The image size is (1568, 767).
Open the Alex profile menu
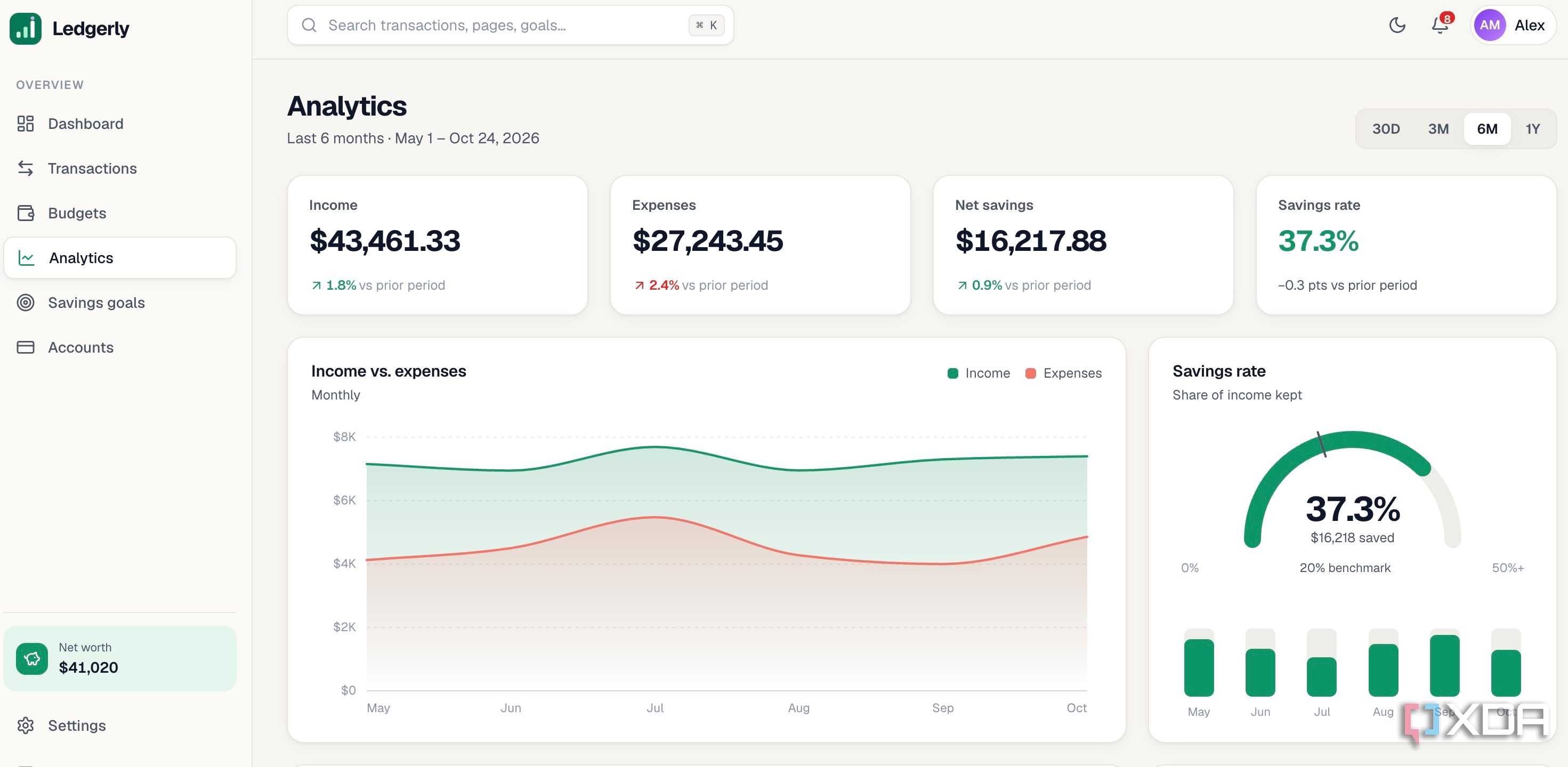1513,25
